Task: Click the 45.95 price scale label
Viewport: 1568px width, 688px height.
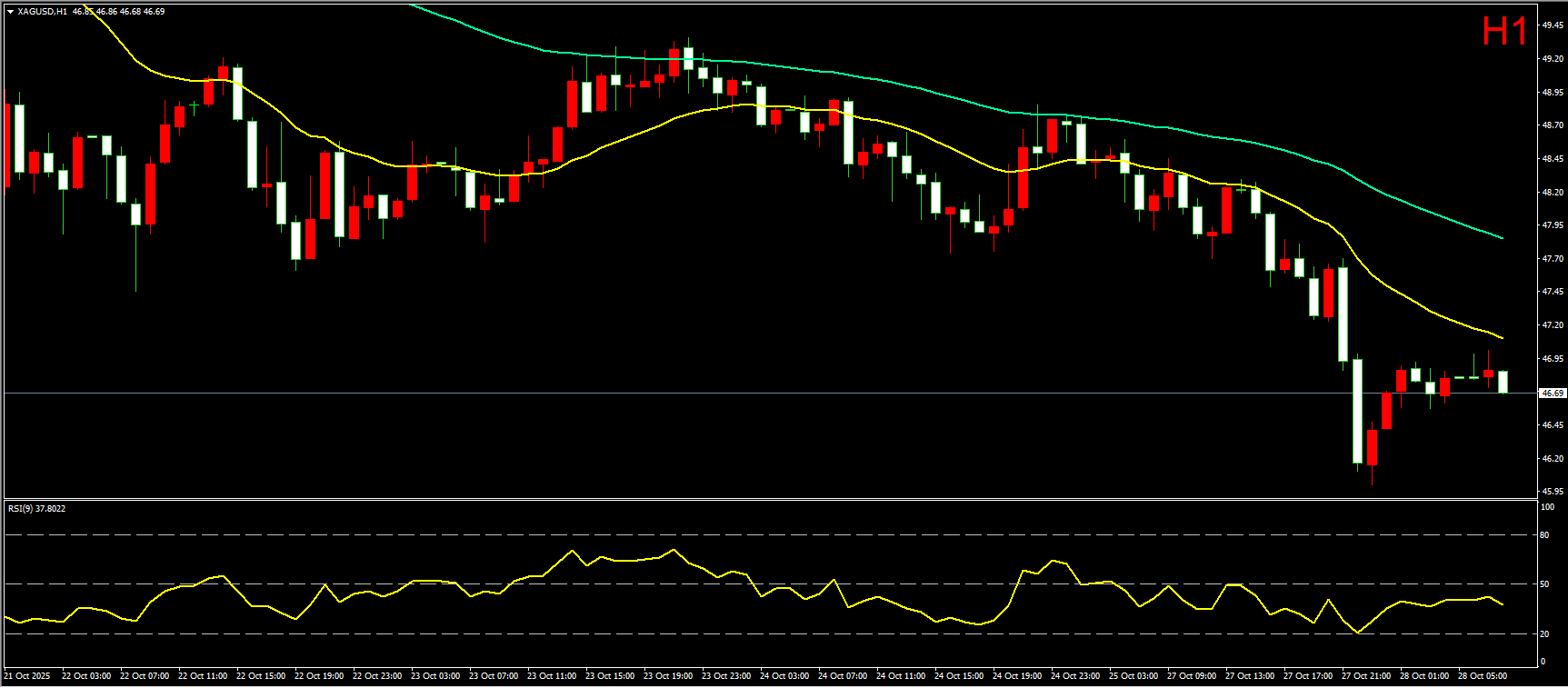Action: pyautogui.click(x=1552, y=492)
